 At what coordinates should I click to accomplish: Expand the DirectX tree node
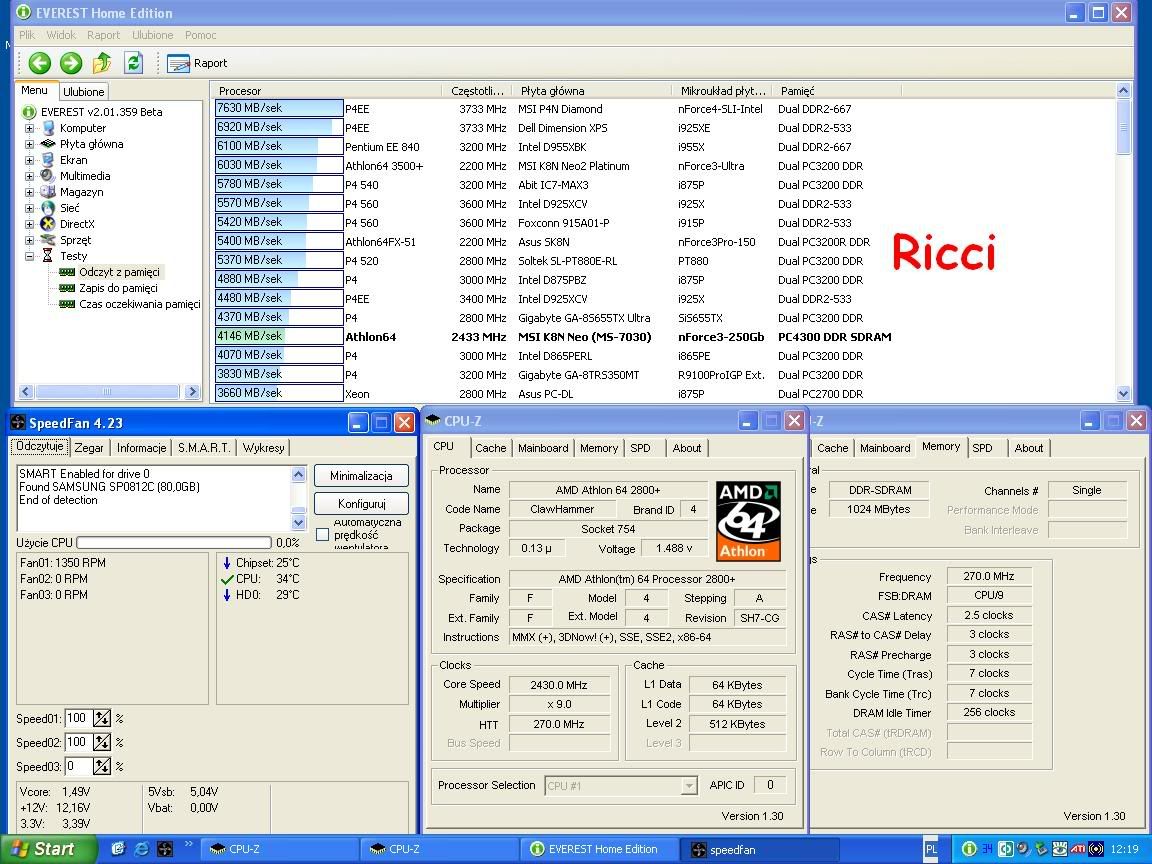click(x=29, y=225)
